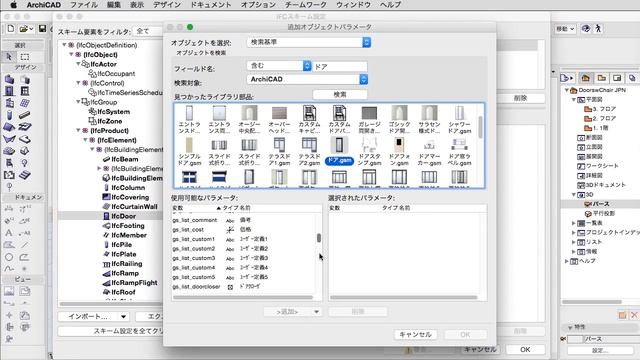Click the 検索 search button

340,94
